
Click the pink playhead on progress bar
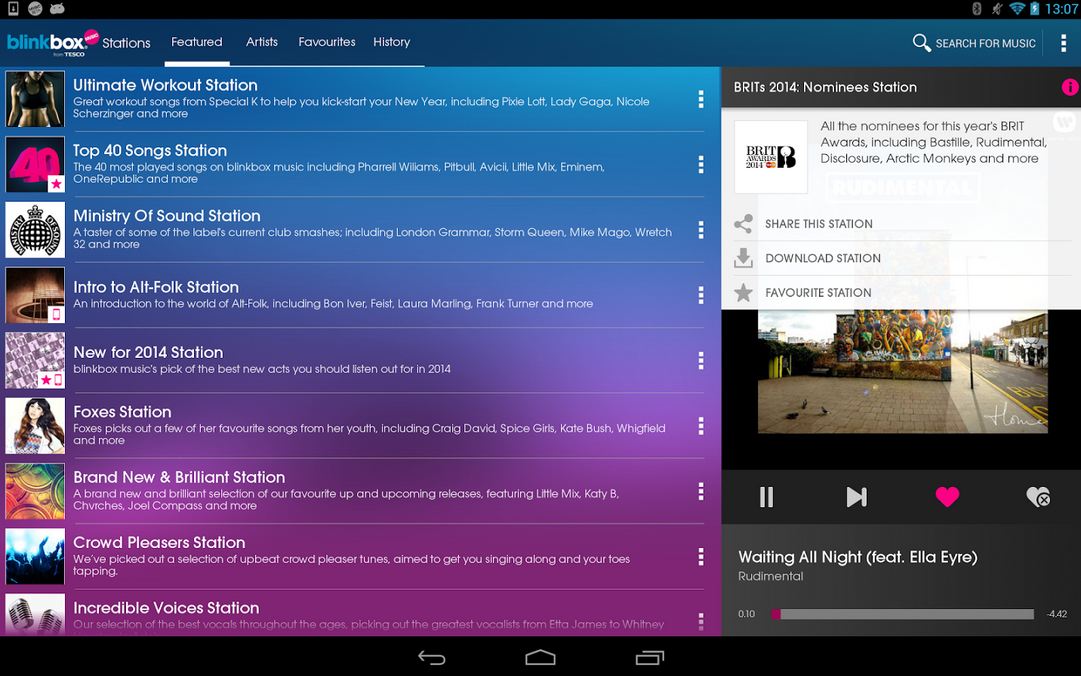776,614
